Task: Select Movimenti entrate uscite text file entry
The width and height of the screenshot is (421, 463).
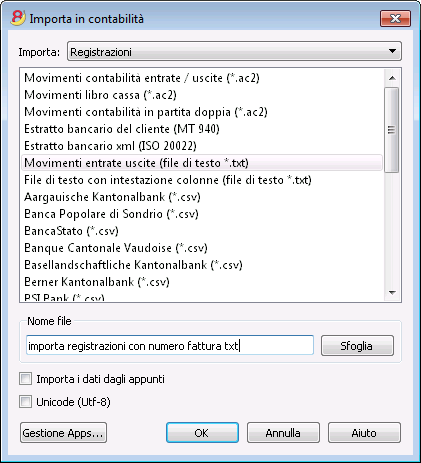Action: [x=202, y=163]
